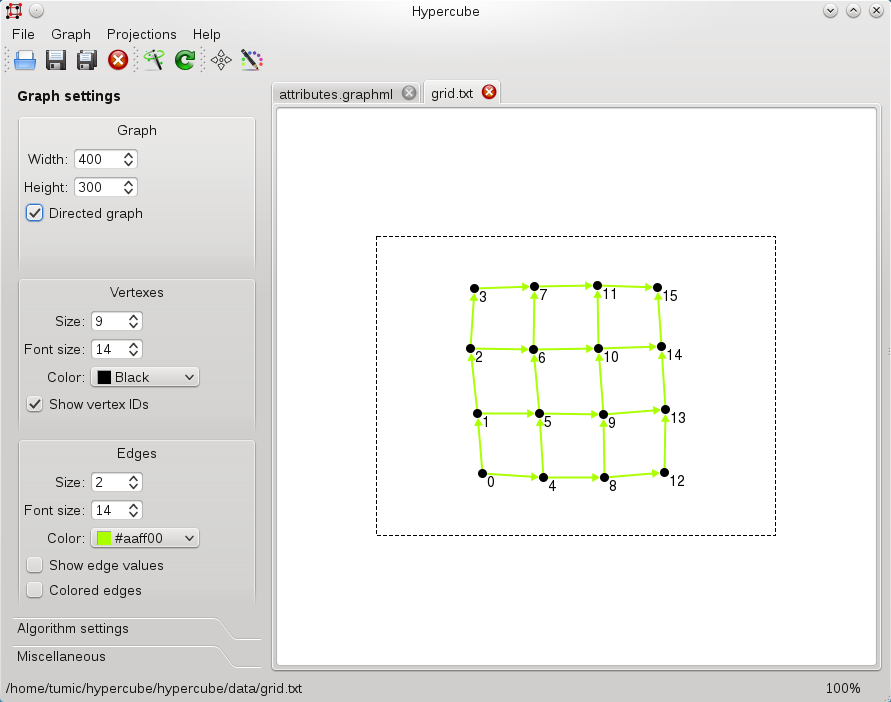Switch to the attributes.graphml tab
891x702 pixels.
click(x=340, y=92)
